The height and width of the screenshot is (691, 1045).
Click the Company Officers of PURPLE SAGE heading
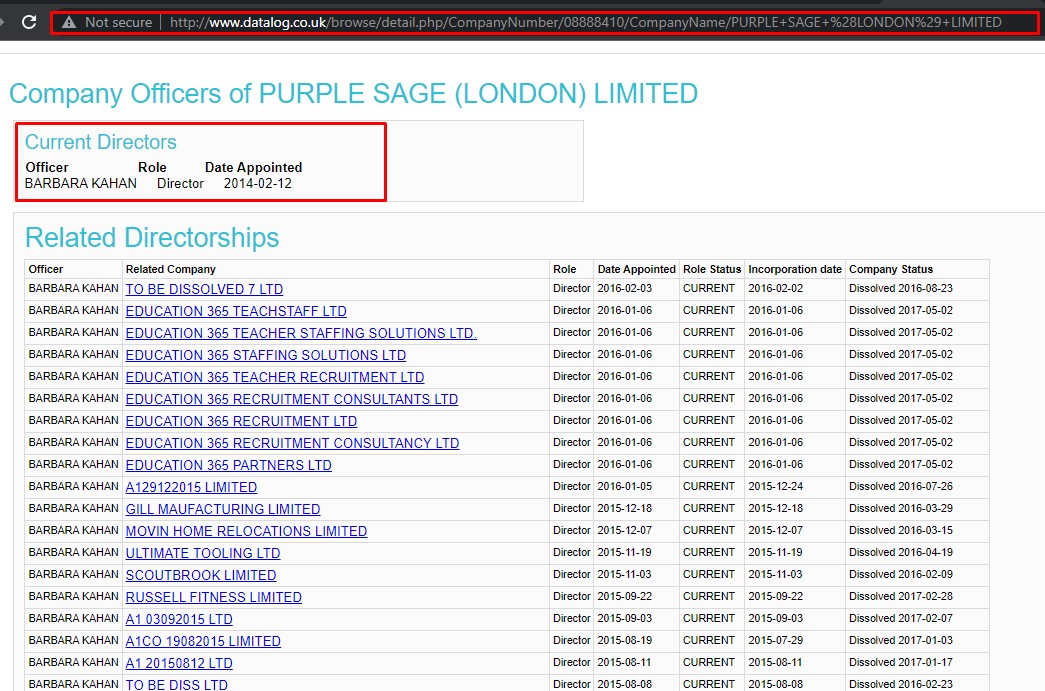click(353, 94)
